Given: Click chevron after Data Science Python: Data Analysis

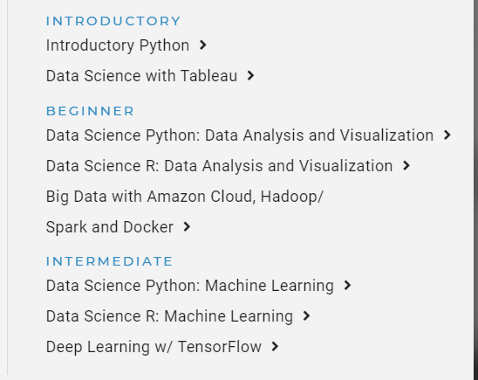Looking at the screenshot, I should [x=447, y=135].
